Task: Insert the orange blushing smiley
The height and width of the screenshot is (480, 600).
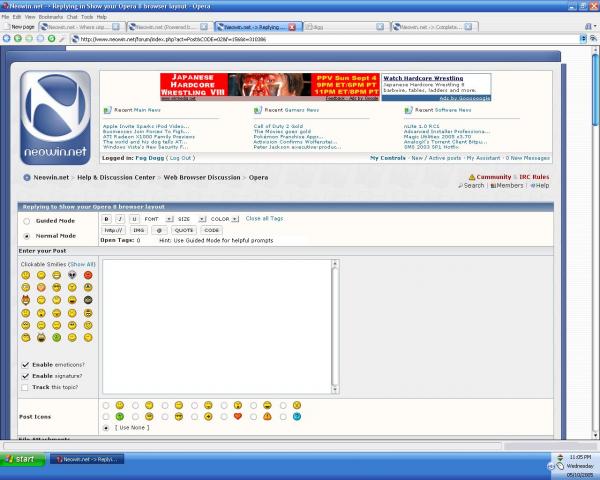Action: click(41, 287)
